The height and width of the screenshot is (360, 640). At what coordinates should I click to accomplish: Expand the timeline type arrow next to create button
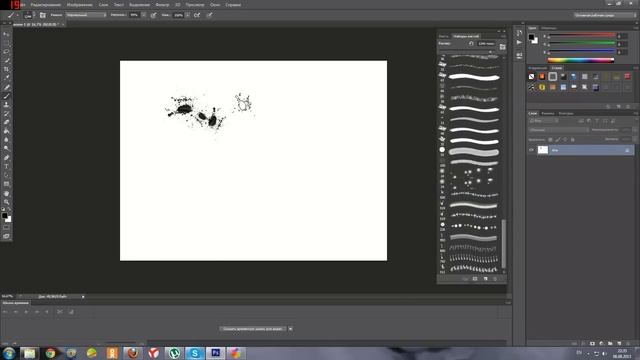click(290, 329)
